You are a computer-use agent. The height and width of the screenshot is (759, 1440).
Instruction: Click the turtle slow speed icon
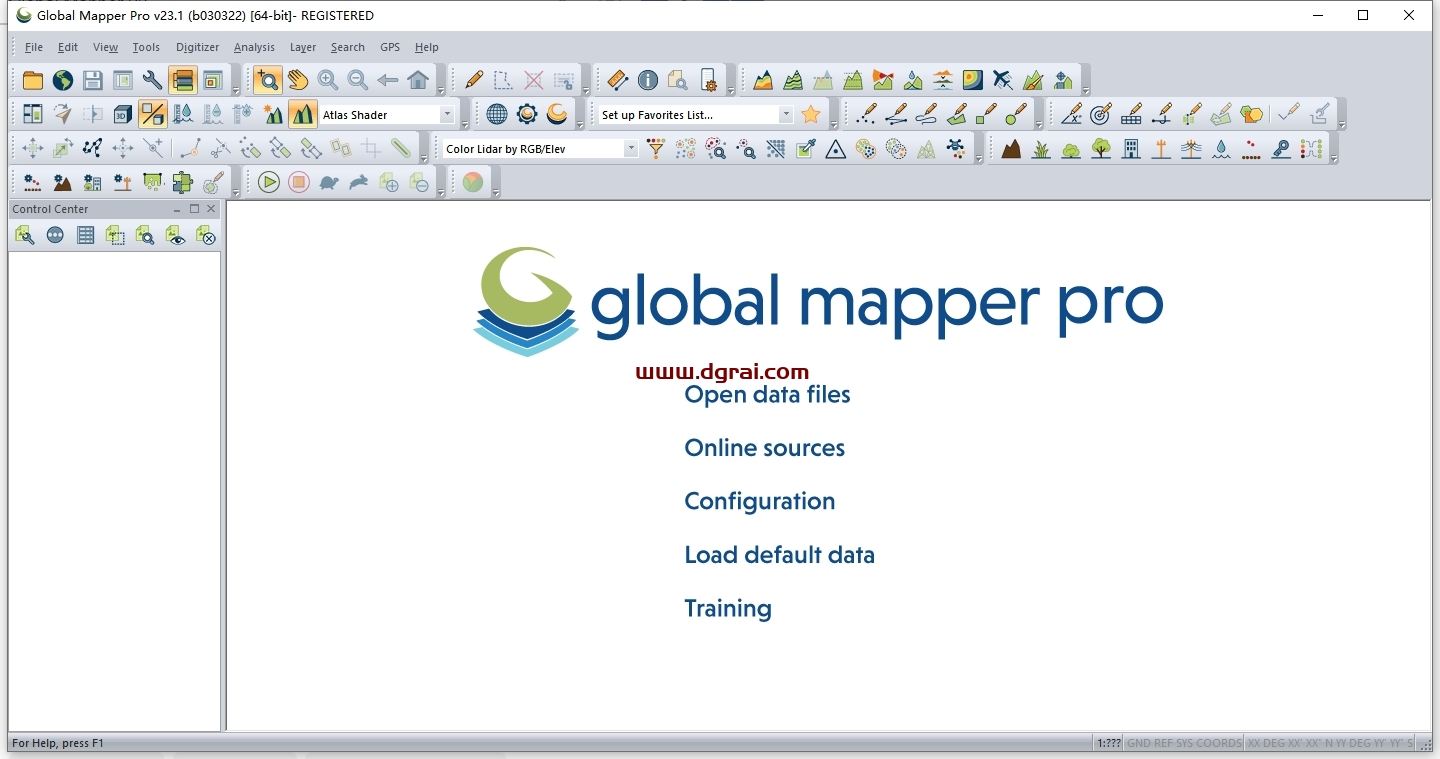click(329, 182)
